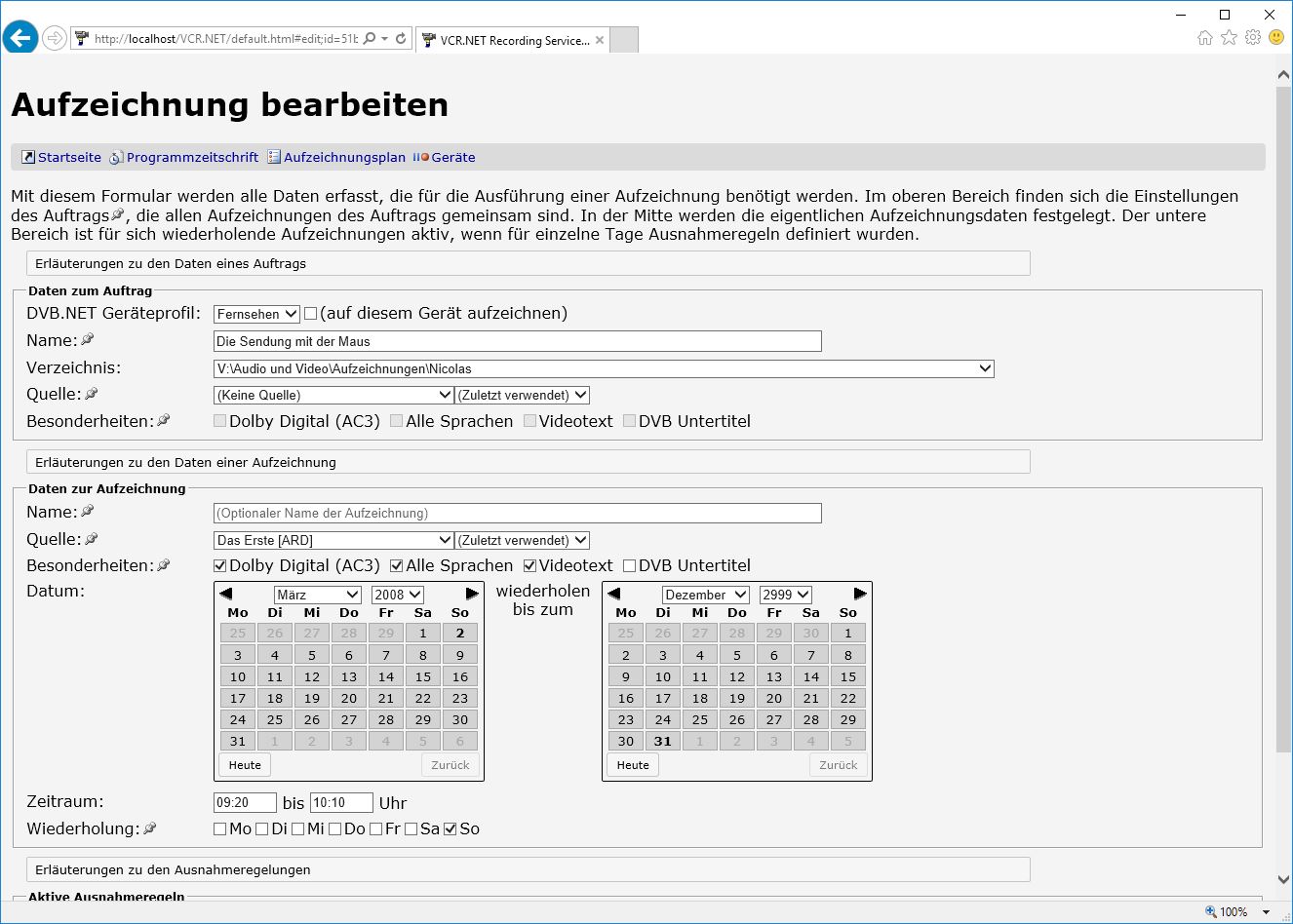Open the Verzeichnis directory dropdown

[604, 368]
